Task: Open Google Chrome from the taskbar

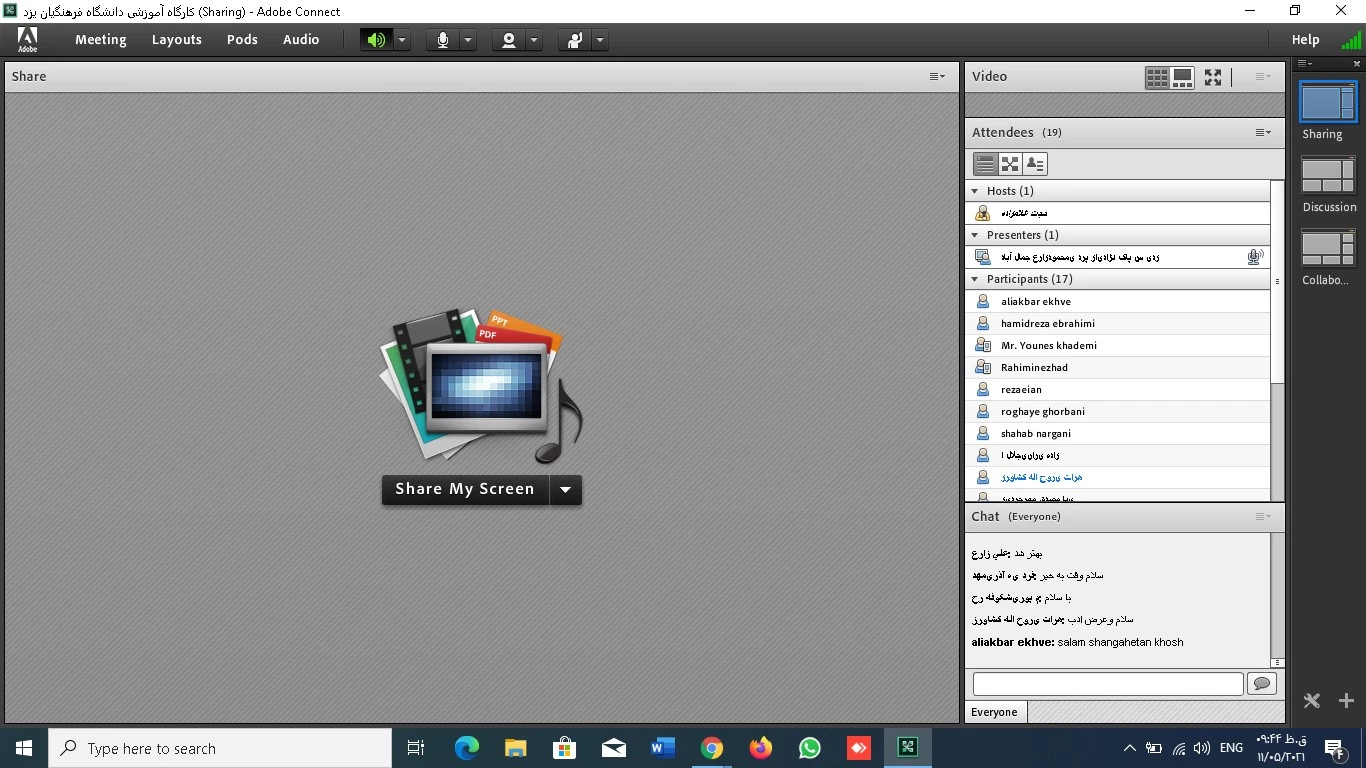Action: click(x=711, y=748)
